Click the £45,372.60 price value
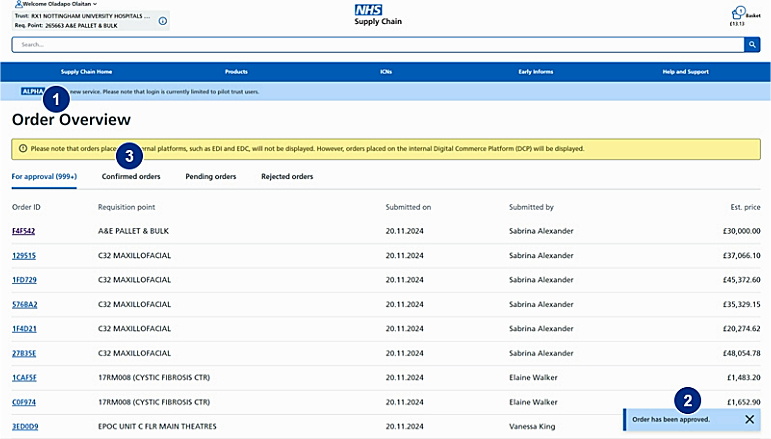This screenshot has width=771, height=439. (741, 280)
